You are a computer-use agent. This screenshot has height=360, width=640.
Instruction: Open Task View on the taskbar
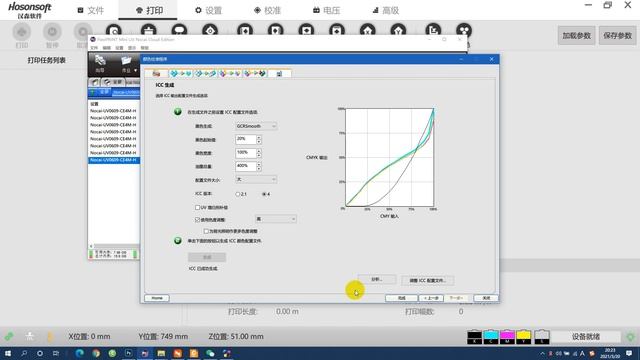point(56,353)
